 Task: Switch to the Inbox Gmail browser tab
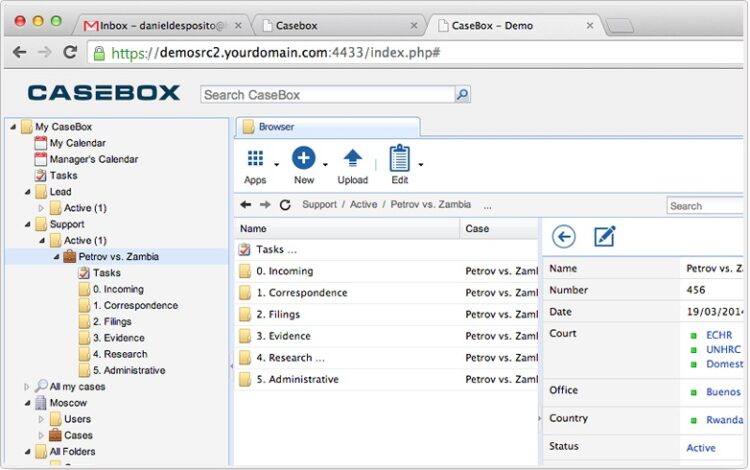click(x=163, y=25)
